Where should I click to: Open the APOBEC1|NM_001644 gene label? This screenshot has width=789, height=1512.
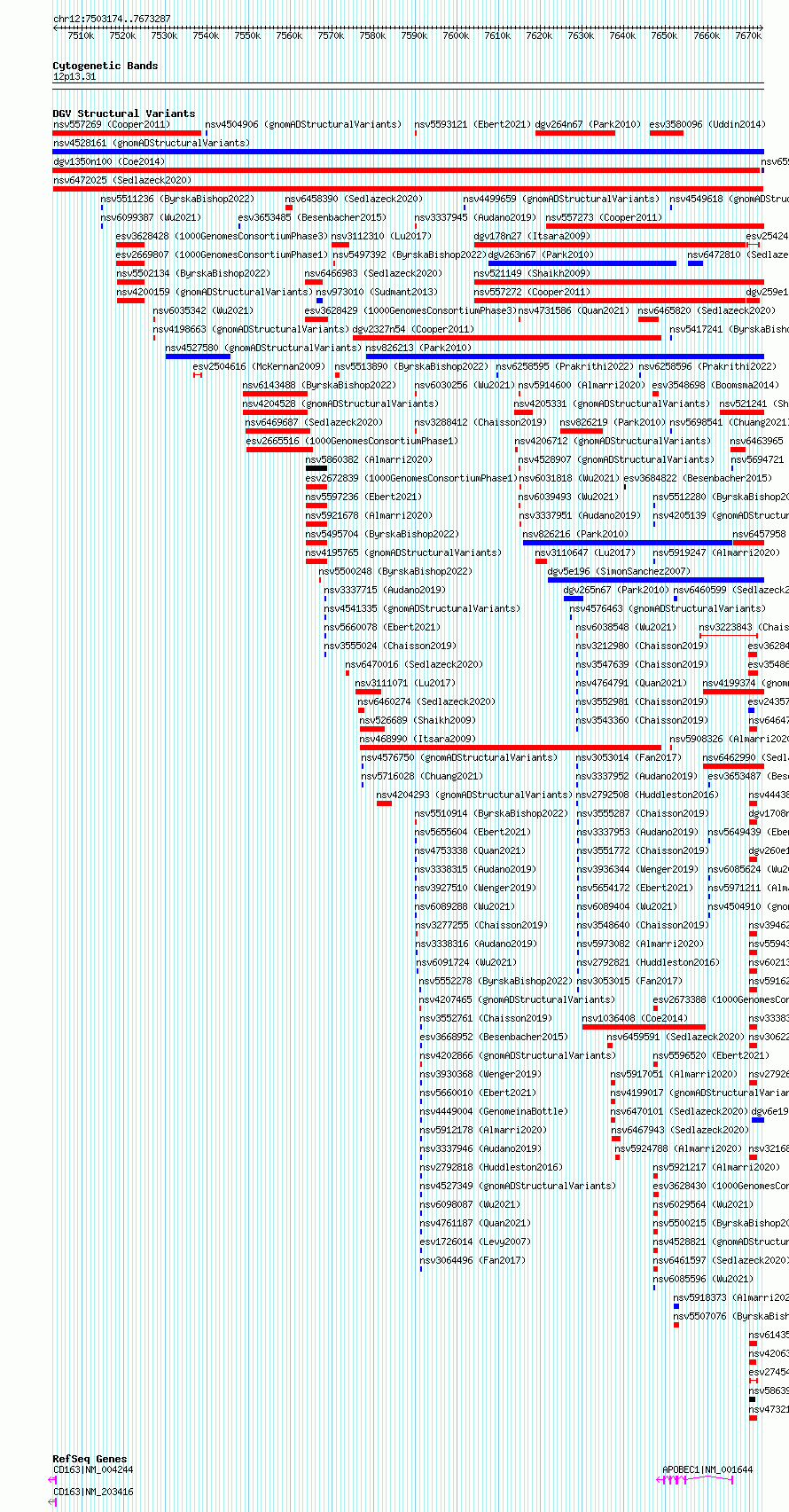[707, 1469]
